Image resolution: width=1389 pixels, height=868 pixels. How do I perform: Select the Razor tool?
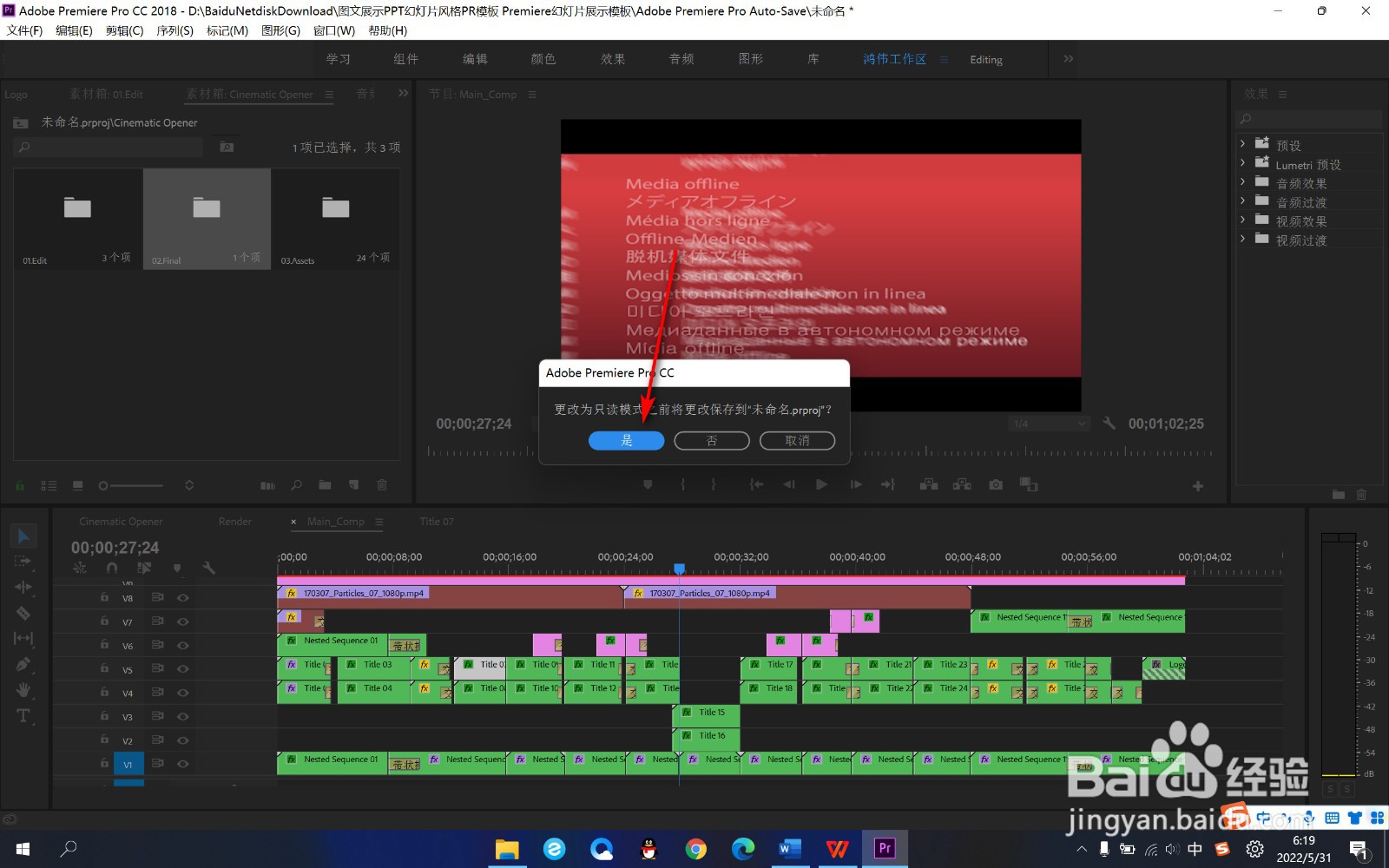(x=23, y=613)
